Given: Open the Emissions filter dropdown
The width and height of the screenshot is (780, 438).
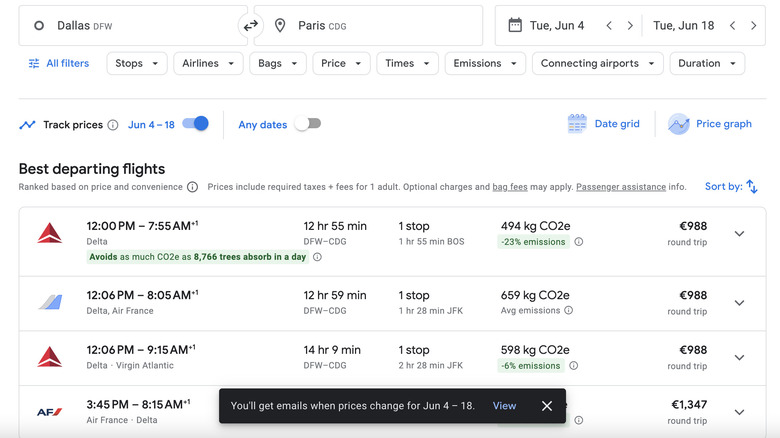Looking at the screenshot, I should coord(485,63).
